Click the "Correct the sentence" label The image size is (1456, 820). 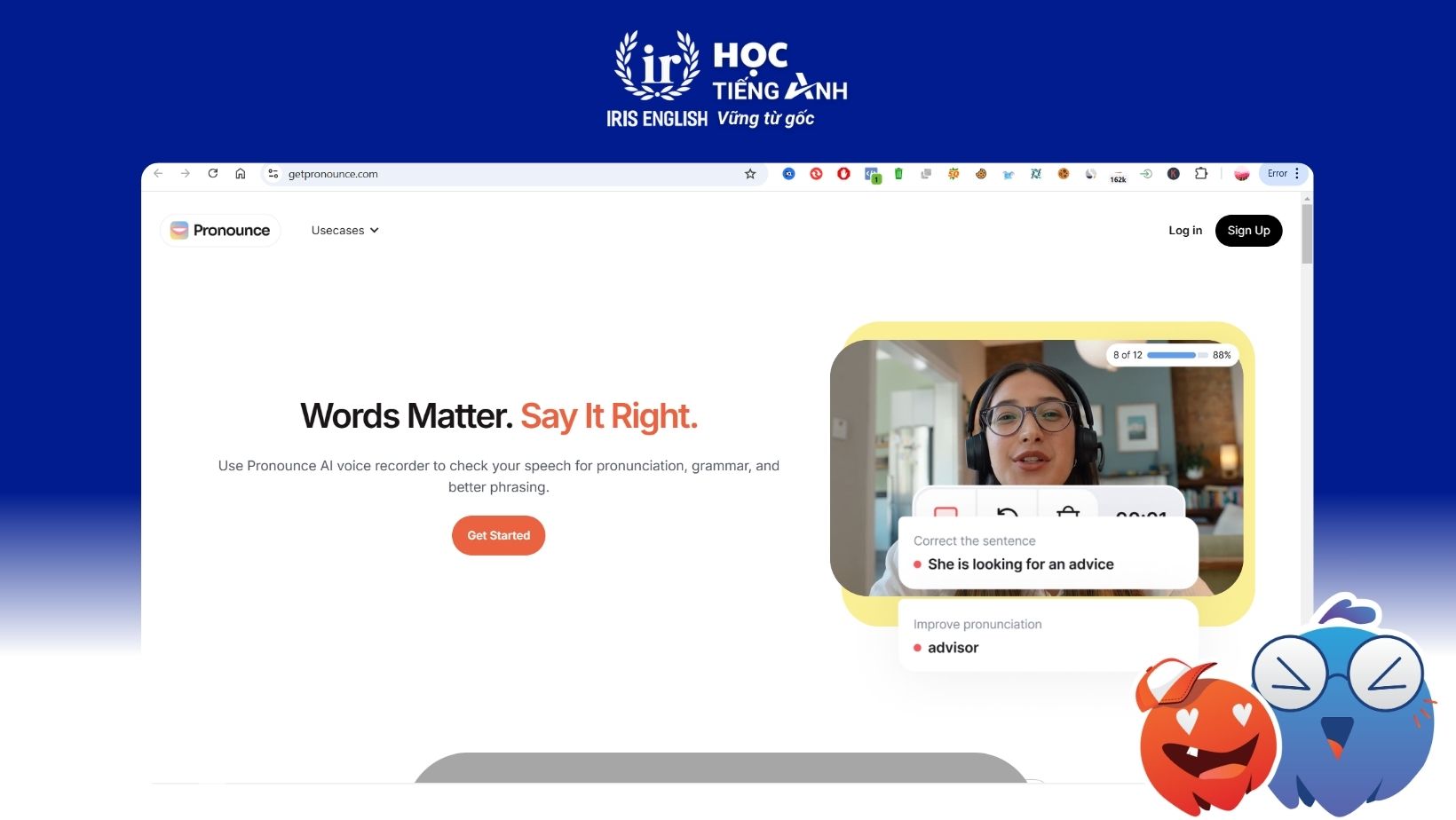click(x=974, y=540)
